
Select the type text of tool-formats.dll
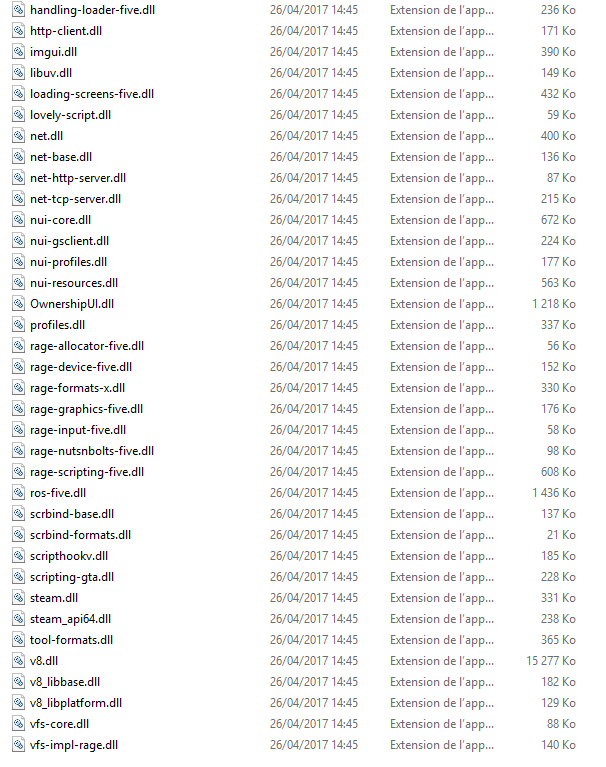pos(442,640)
